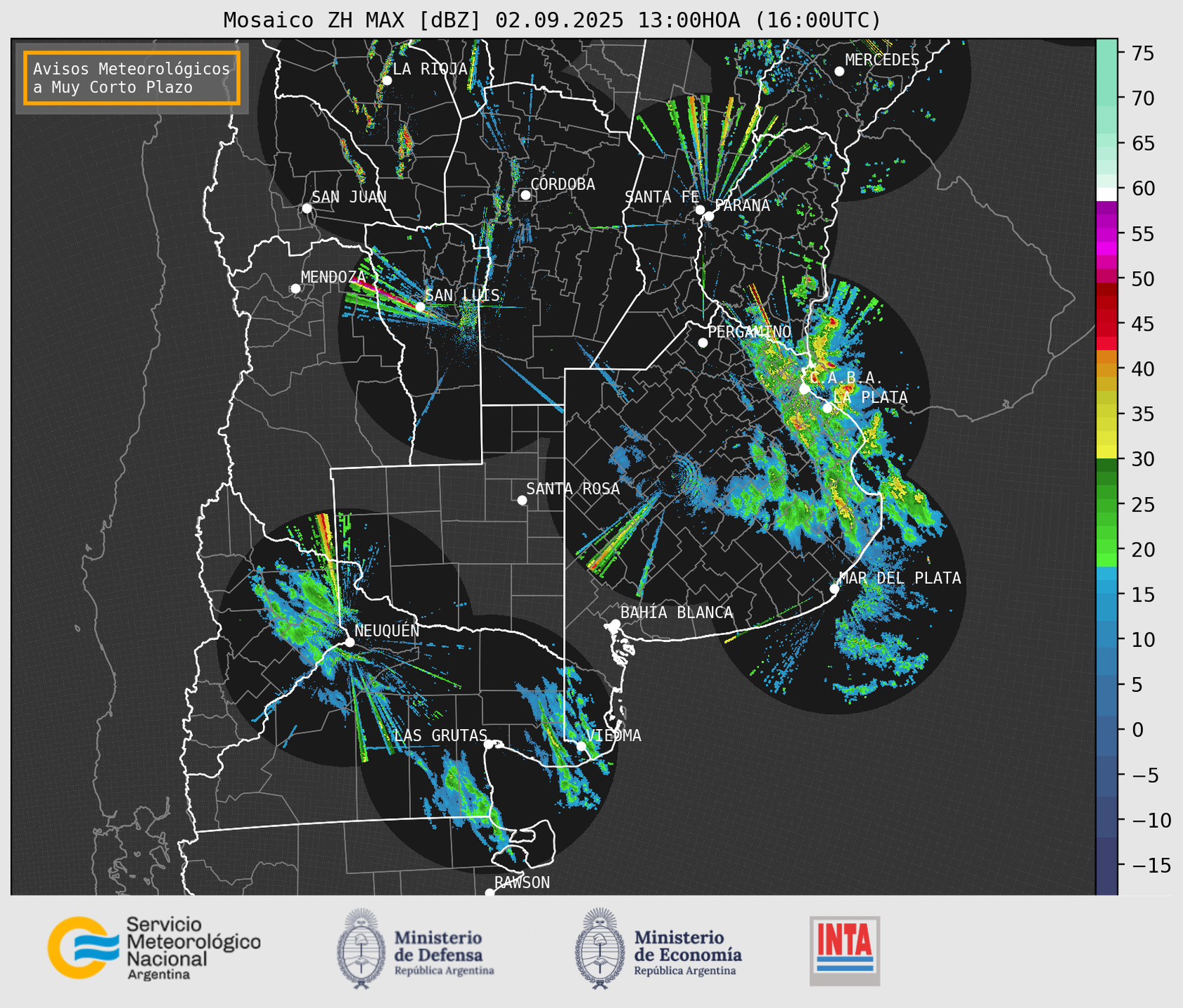1183x1008 pixels.
Task: Click the Mar del Plata city dot
Action: click(x=834, y=589)
